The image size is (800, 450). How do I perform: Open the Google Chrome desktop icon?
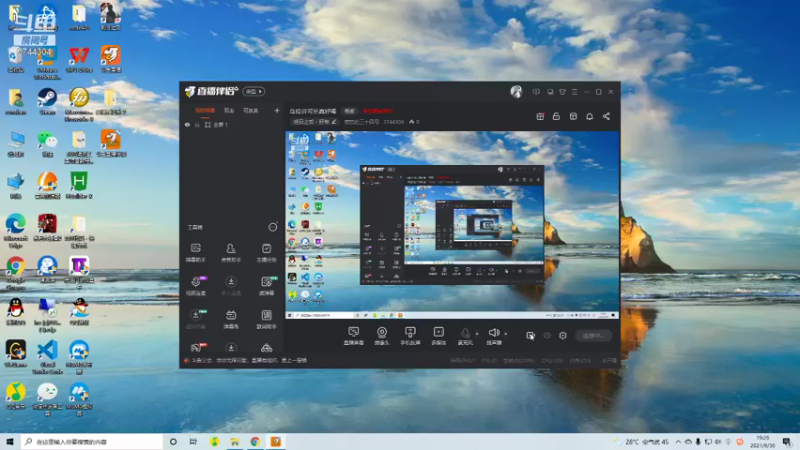coord(16,272)
